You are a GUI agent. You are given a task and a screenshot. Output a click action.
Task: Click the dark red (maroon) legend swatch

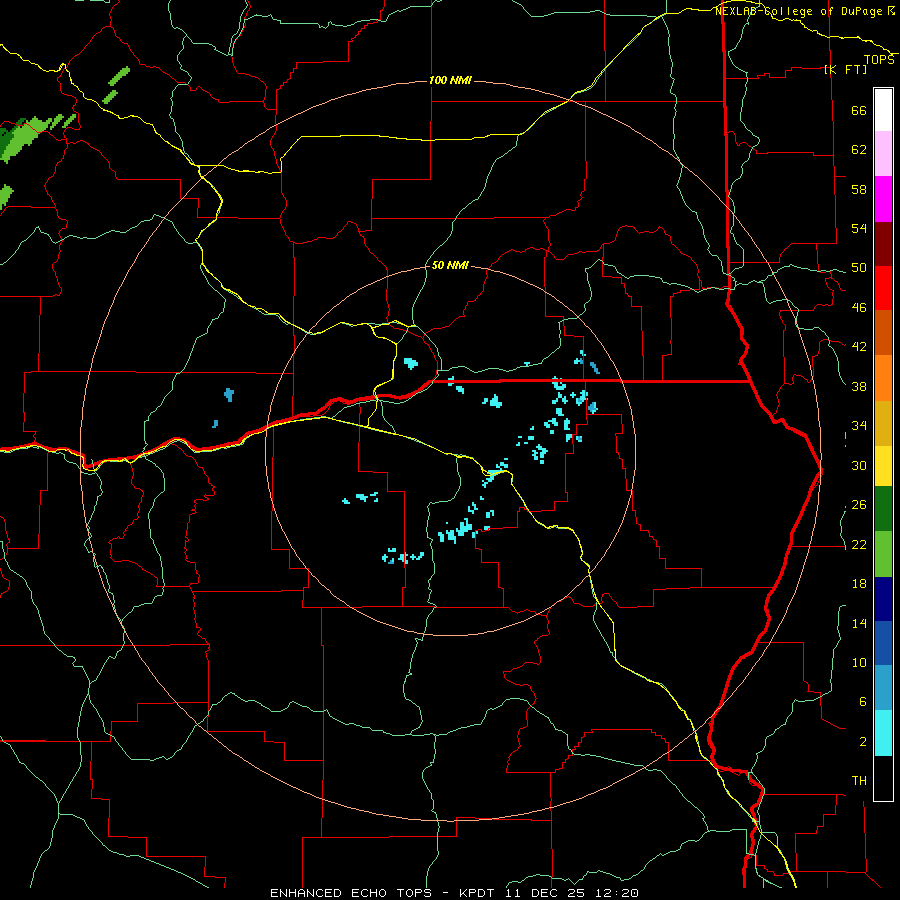point(883,245)
